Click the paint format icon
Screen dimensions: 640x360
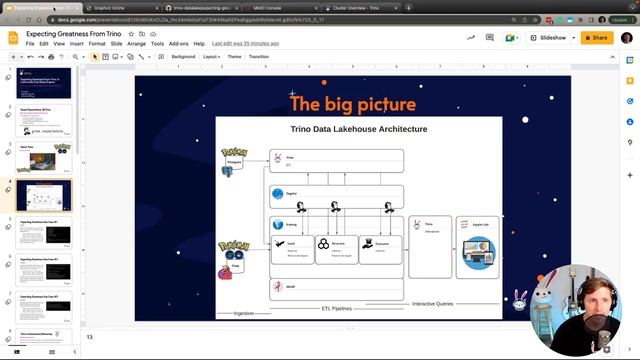(62, 57)
